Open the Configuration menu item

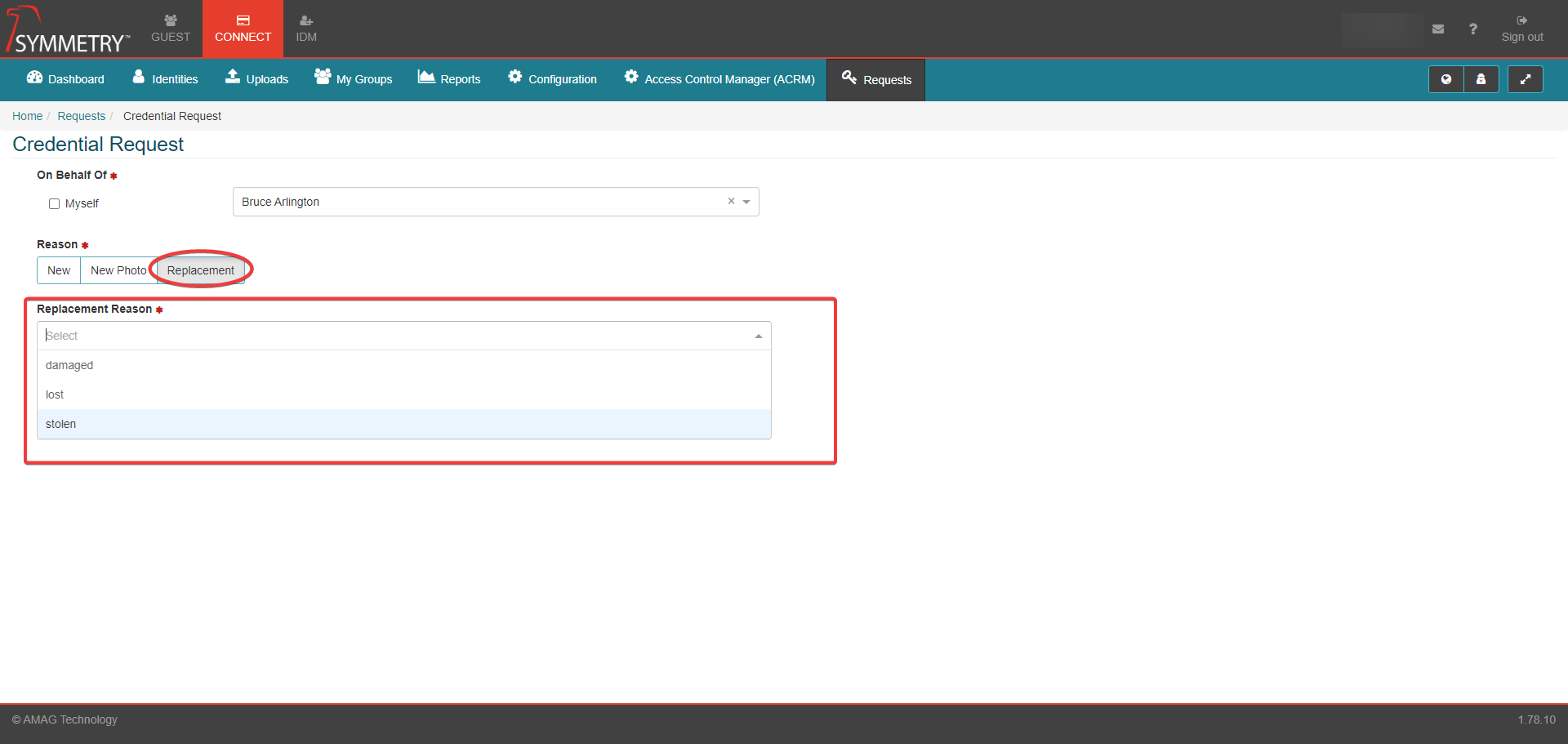pos(552,79)
